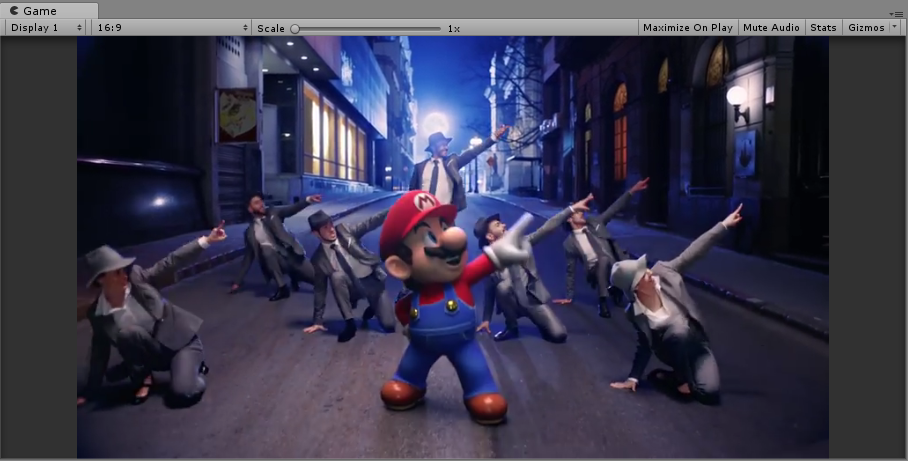The height and width of the screenshot is (461, 908).
Task: Open the 16:9 aspect ratio dropdown
Action: click(x=172, y=27)
